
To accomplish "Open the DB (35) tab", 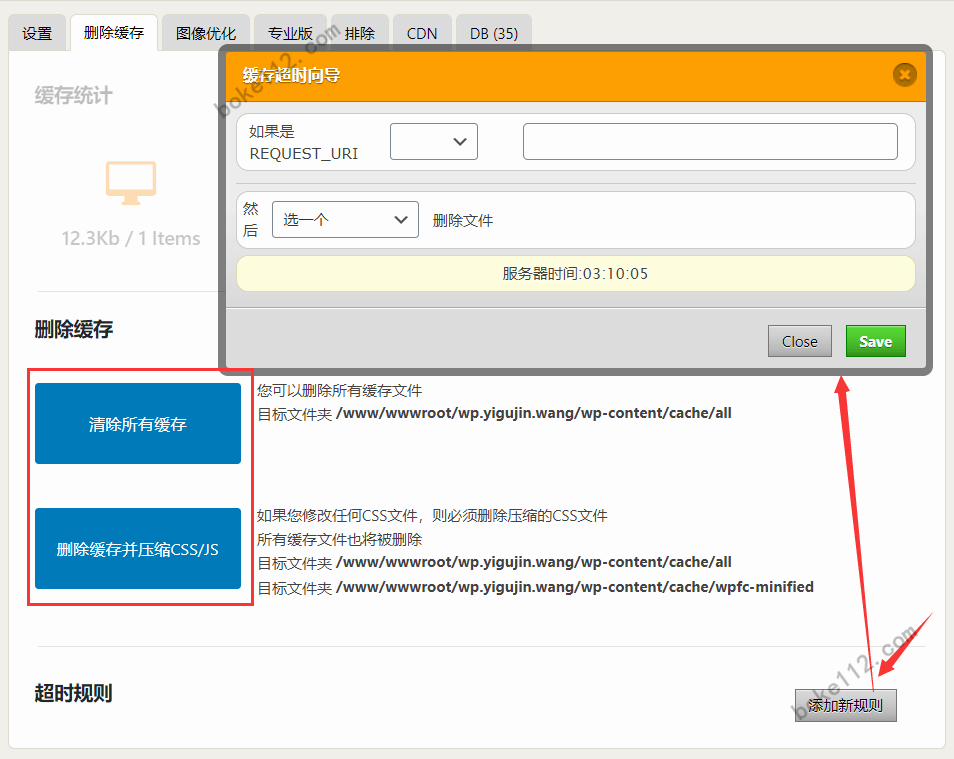I will 493,33.
